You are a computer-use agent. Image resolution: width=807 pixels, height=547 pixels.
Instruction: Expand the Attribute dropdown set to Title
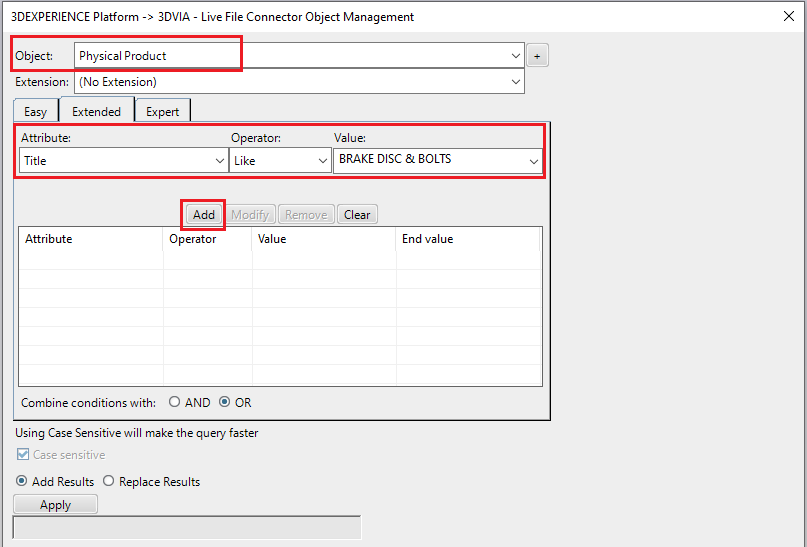(x=124, y=161)
